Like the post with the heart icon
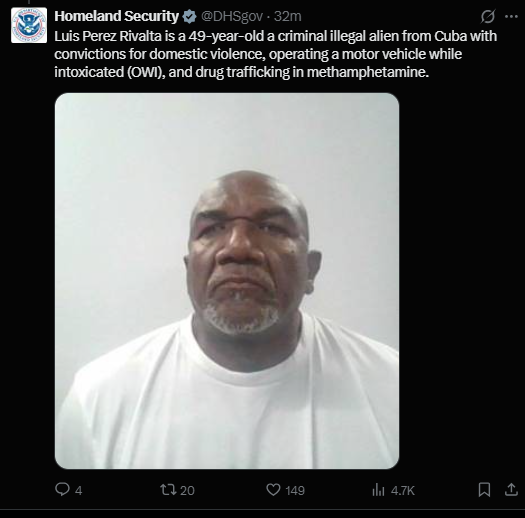 click(x=273, y=490)
